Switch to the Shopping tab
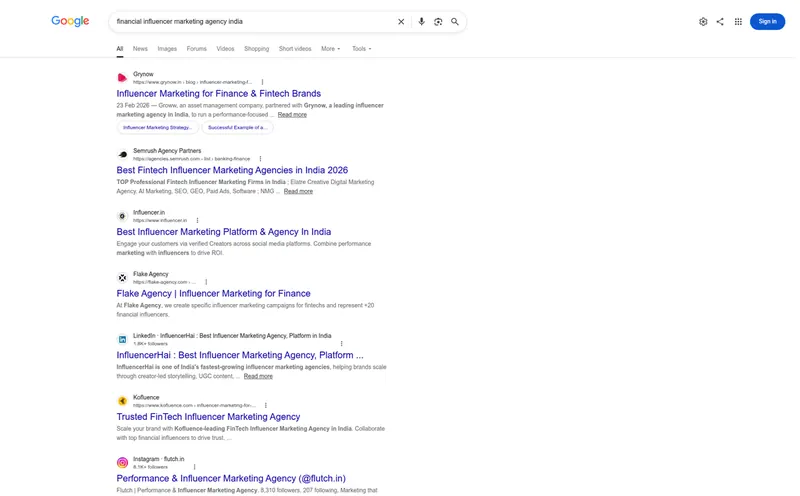The image size is (800, 496). pyautogui.click(x=257, y=49)
